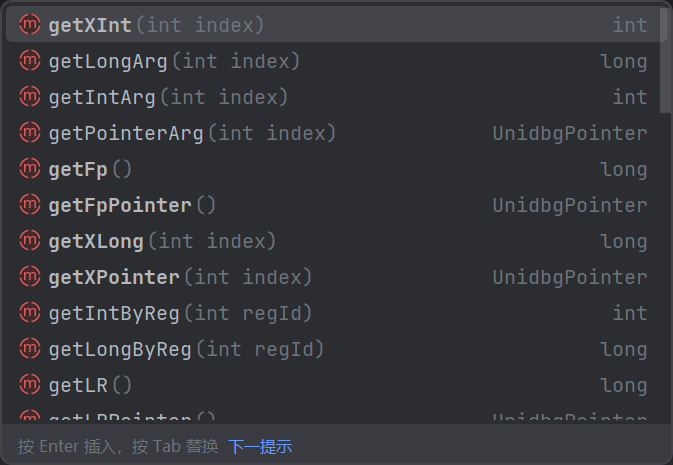Choose getLongArg(int index) completion
Screen dimensions: 673x465
pyautogui.click(x=333, y=61)
